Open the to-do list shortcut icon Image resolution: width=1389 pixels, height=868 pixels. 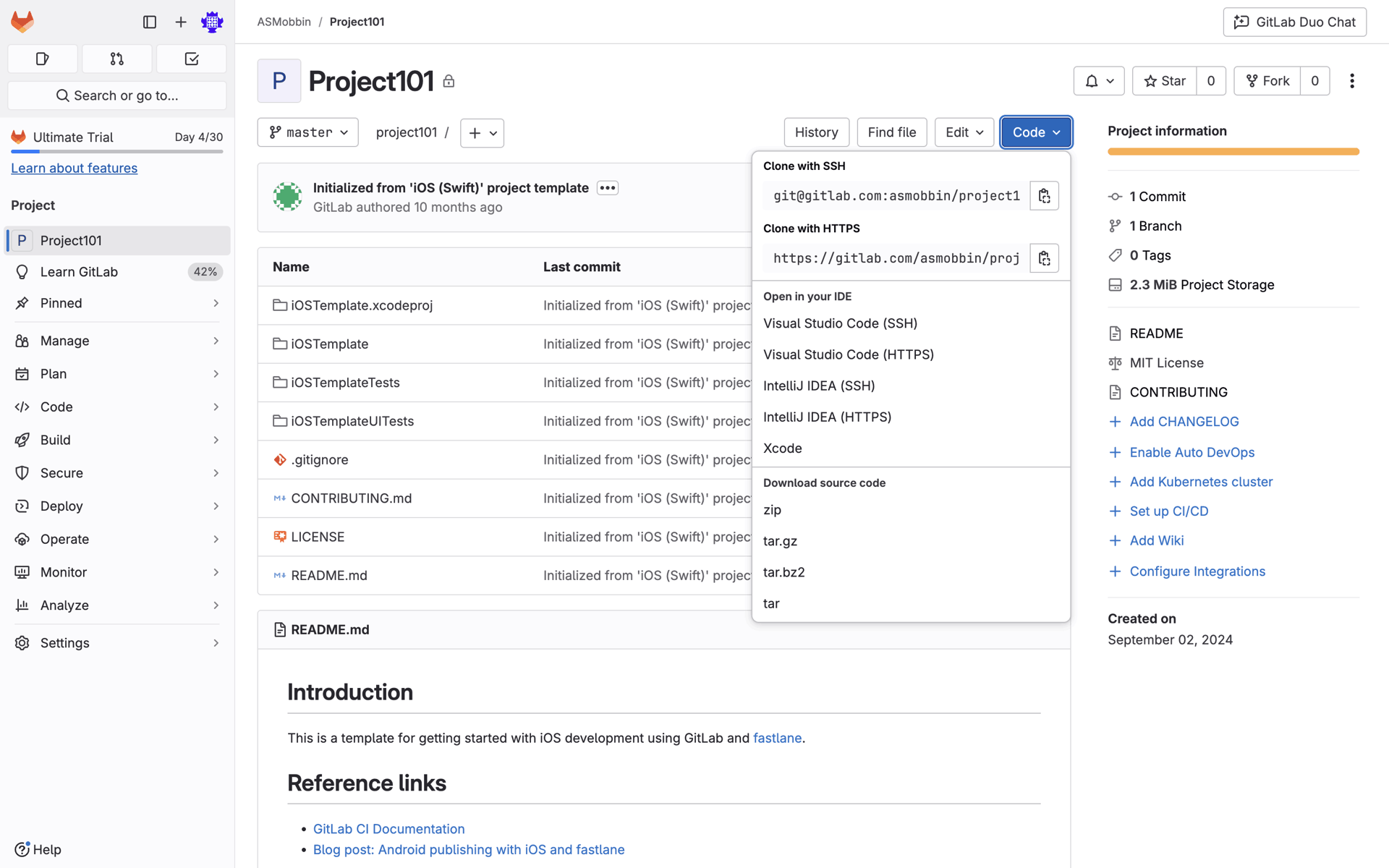(192, 59)
